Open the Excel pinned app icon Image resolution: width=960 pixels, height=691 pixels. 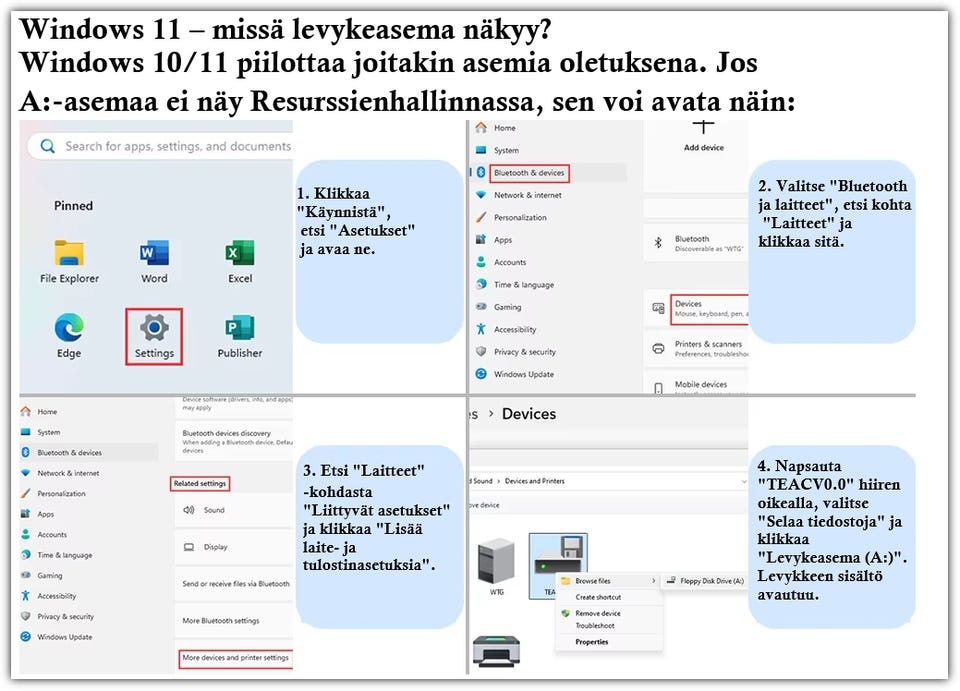coord(239,252)
